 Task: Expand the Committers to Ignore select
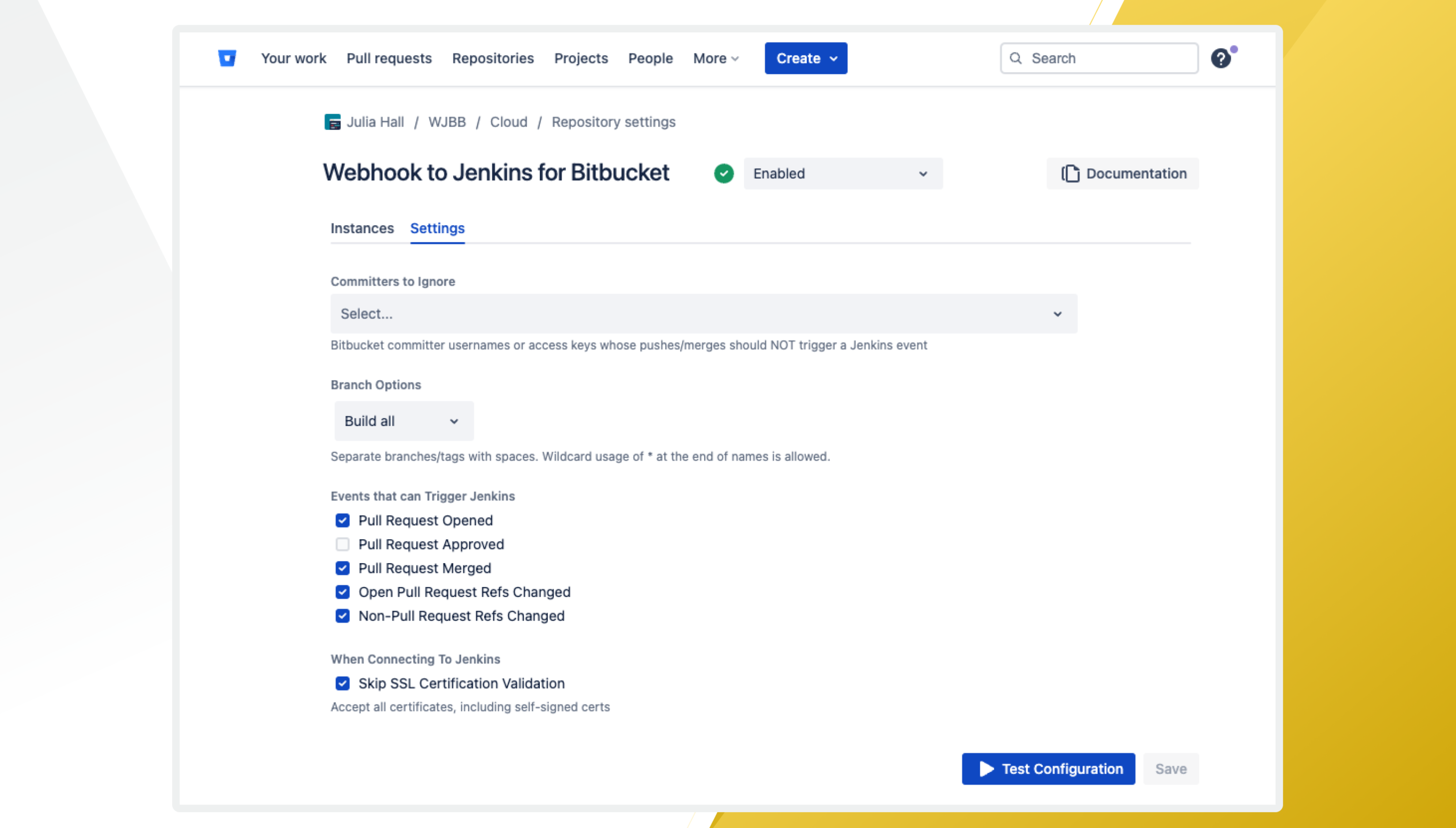click(703, 314)
